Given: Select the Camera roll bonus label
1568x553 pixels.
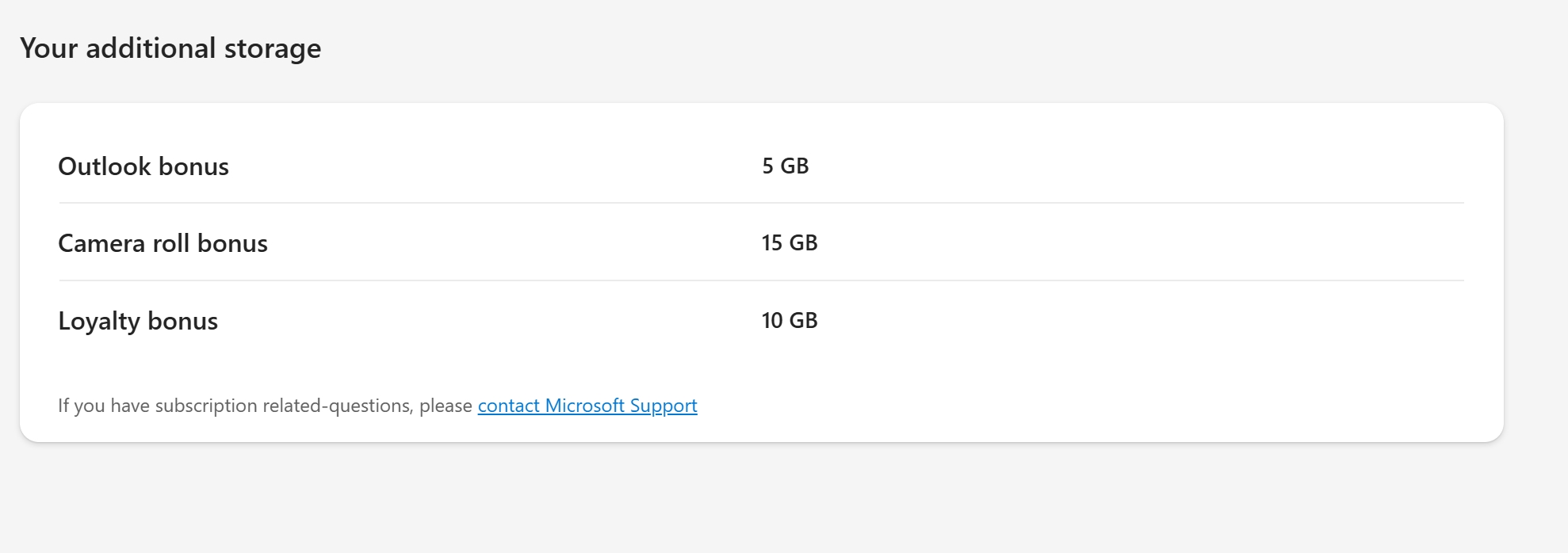Looking at the screenshot, I should tap(163, 243).
